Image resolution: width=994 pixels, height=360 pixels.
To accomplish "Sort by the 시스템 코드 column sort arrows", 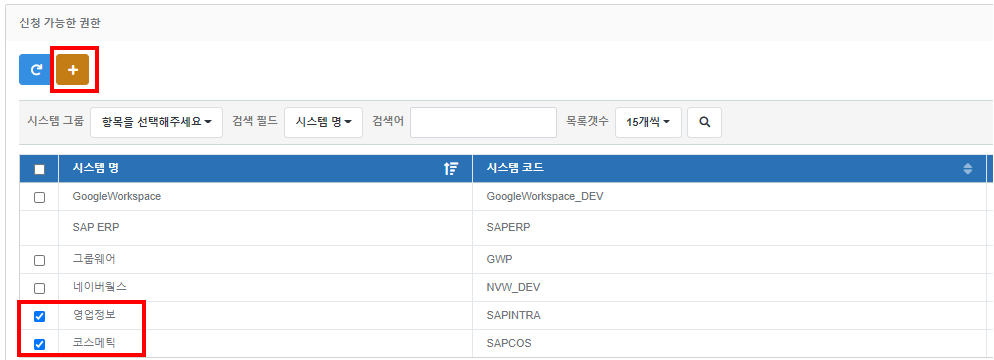I will [967, 169].
